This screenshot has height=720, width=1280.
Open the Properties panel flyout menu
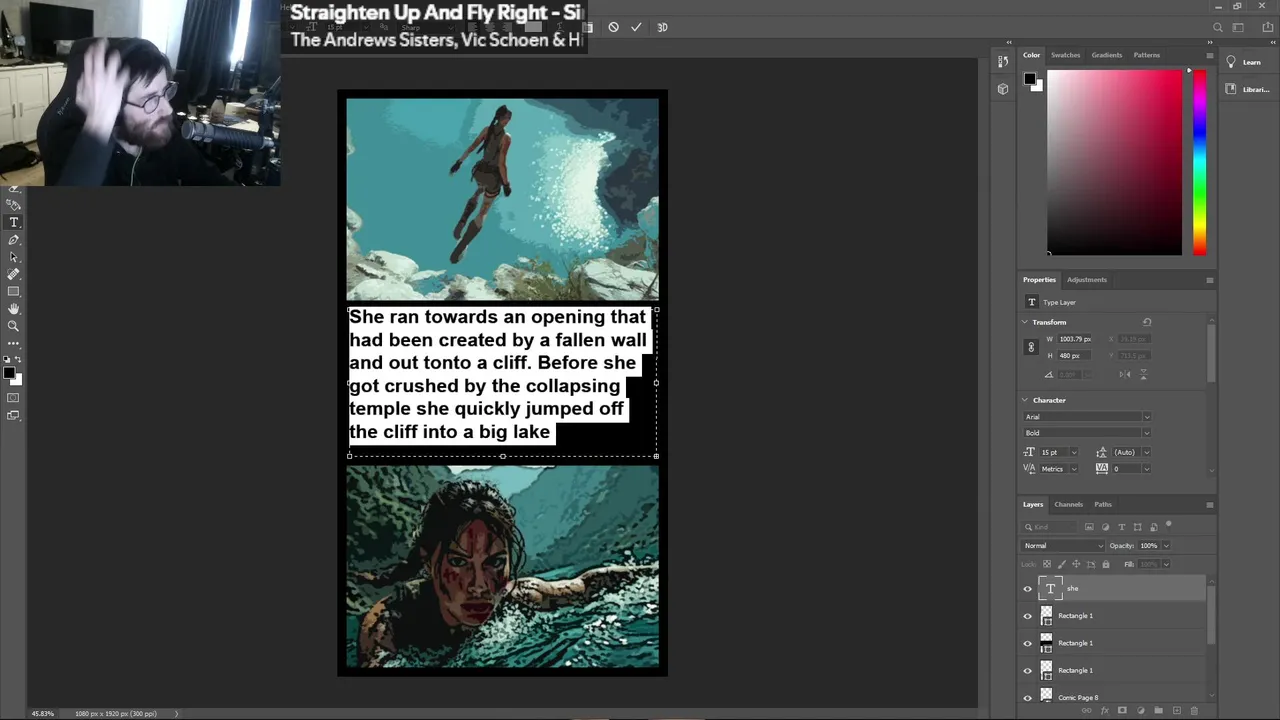[1209, 280]
